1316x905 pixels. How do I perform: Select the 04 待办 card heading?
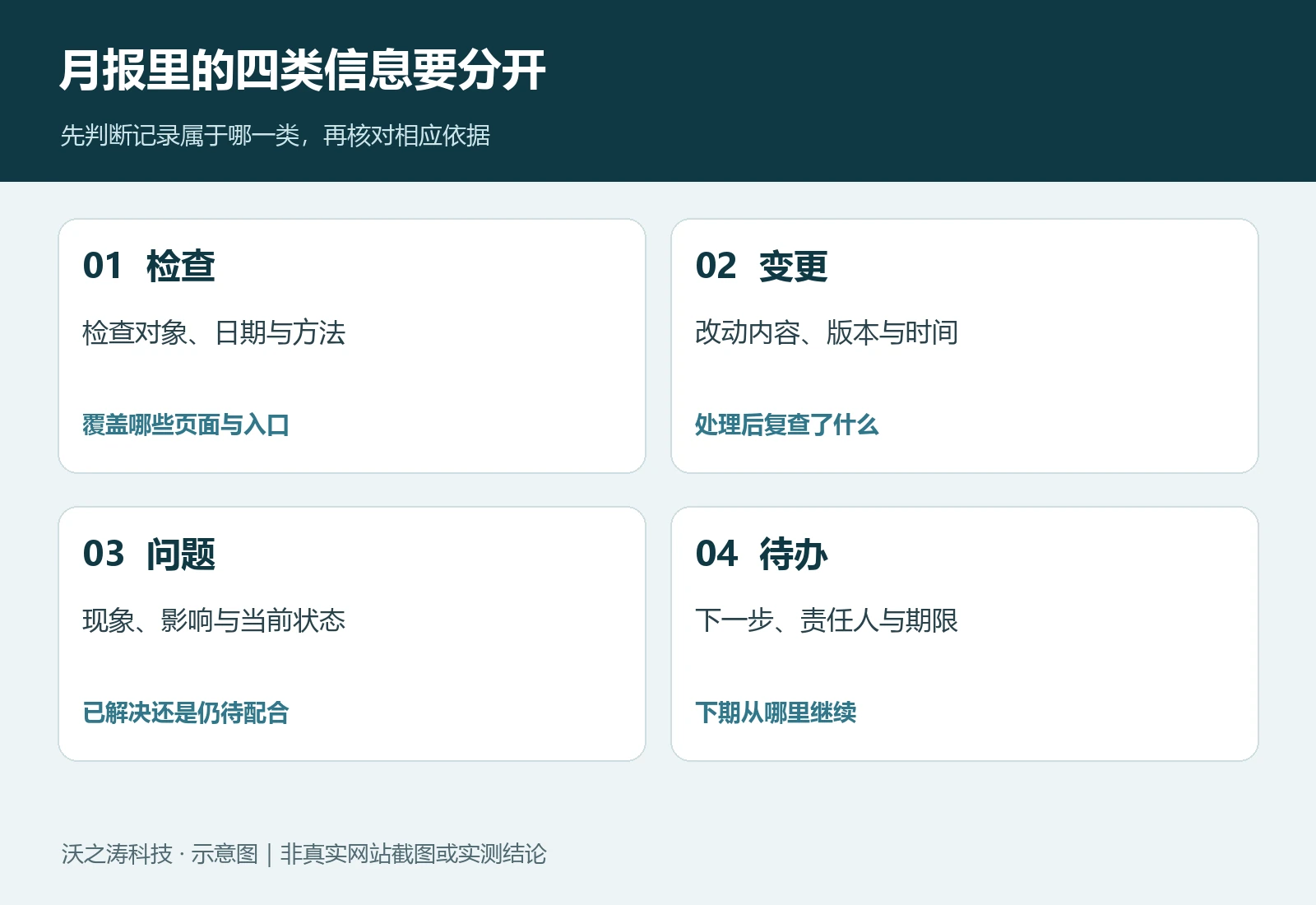(762, 554)
